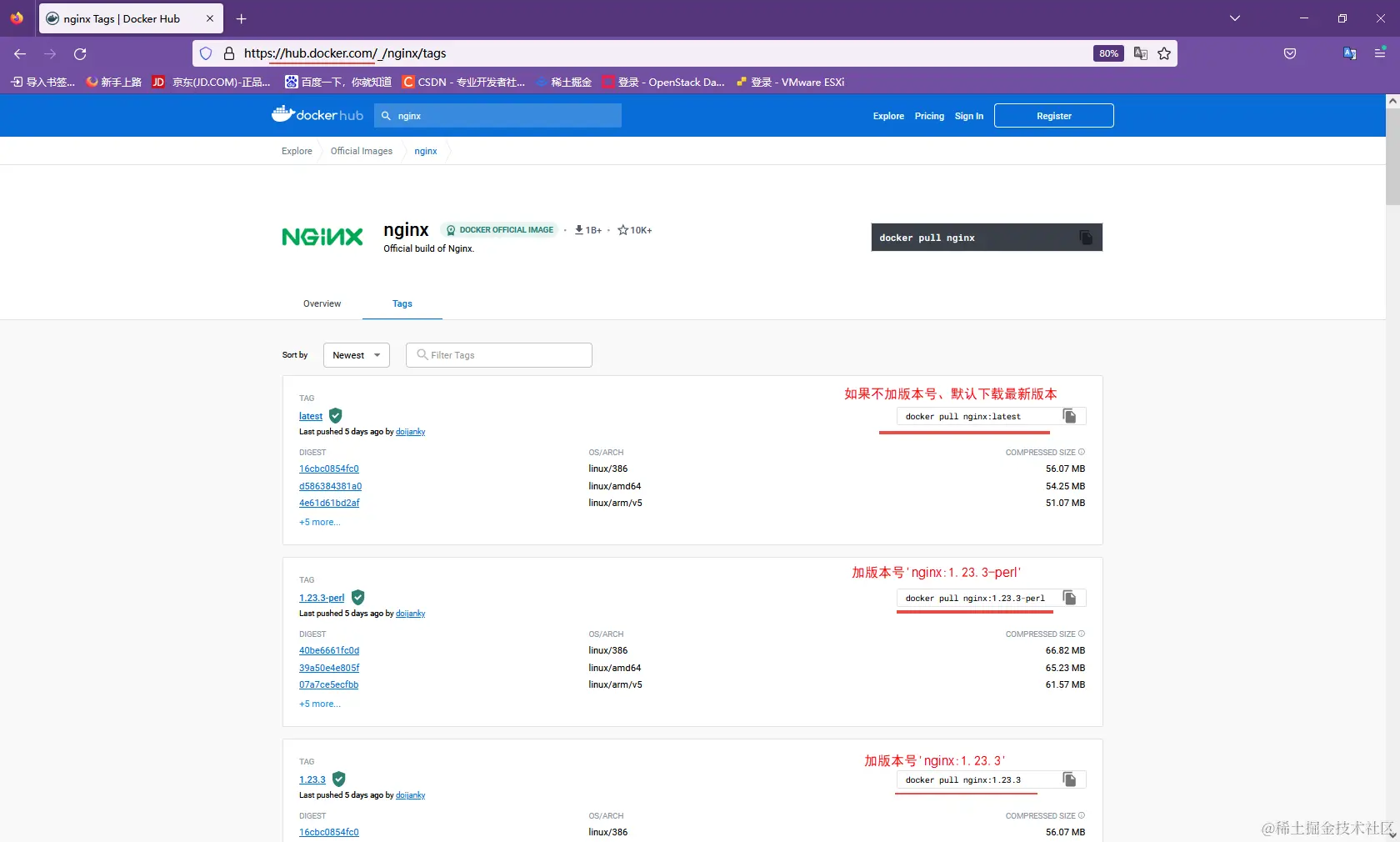Click the Firefox logo icon in title bar
The width and height of the screenshot is (1400, 842).
(17, 18)
